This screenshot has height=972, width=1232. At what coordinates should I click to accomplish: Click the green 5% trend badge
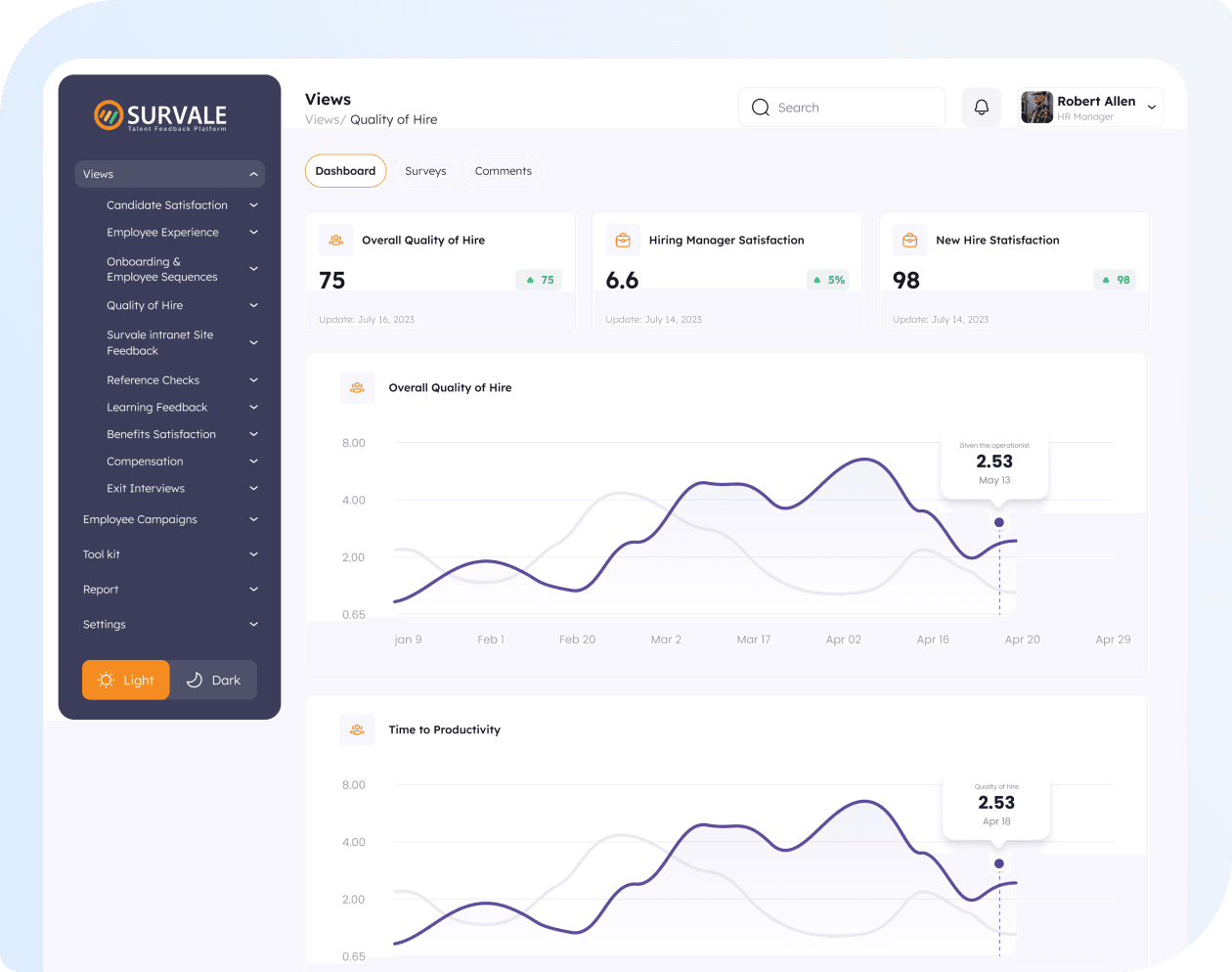828,280
